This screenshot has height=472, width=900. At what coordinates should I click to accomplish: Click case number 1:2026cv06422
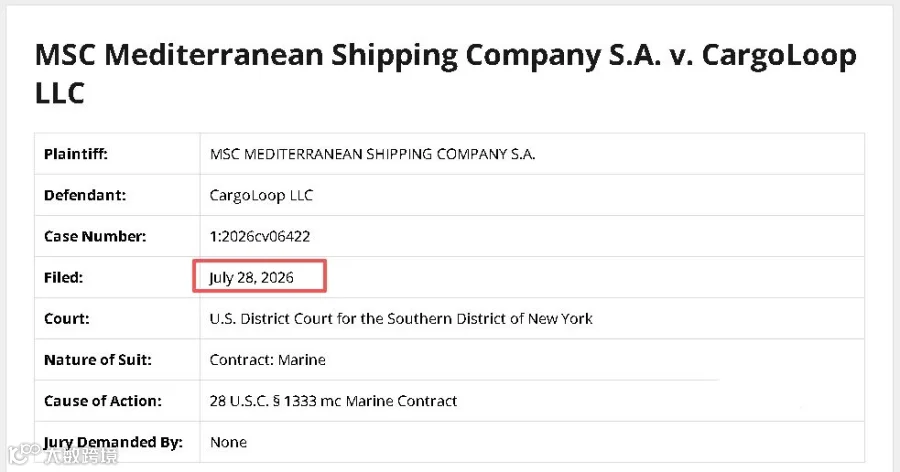click(x=260, y=237)
